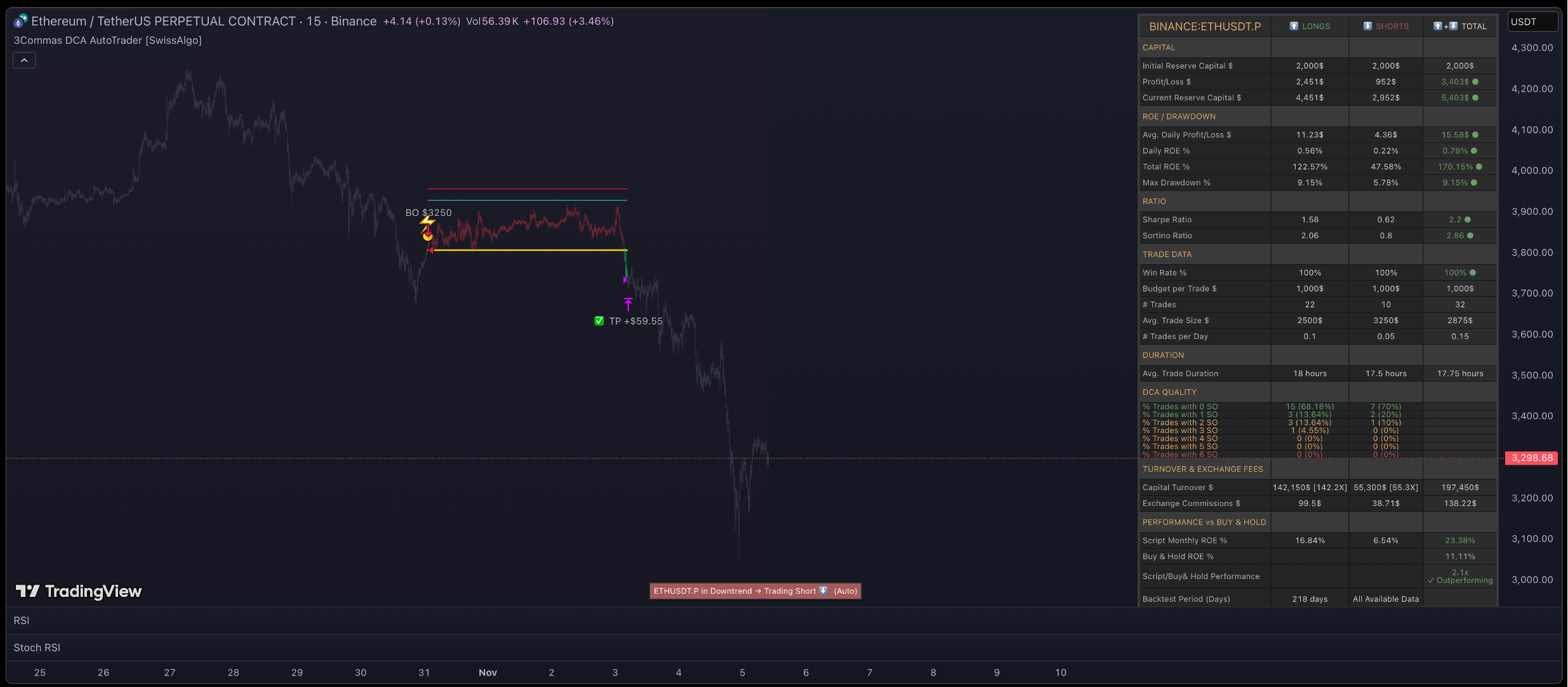Click the TradingView logo
The height and width of the screenshot is (687, 1568).
(79, 591)
